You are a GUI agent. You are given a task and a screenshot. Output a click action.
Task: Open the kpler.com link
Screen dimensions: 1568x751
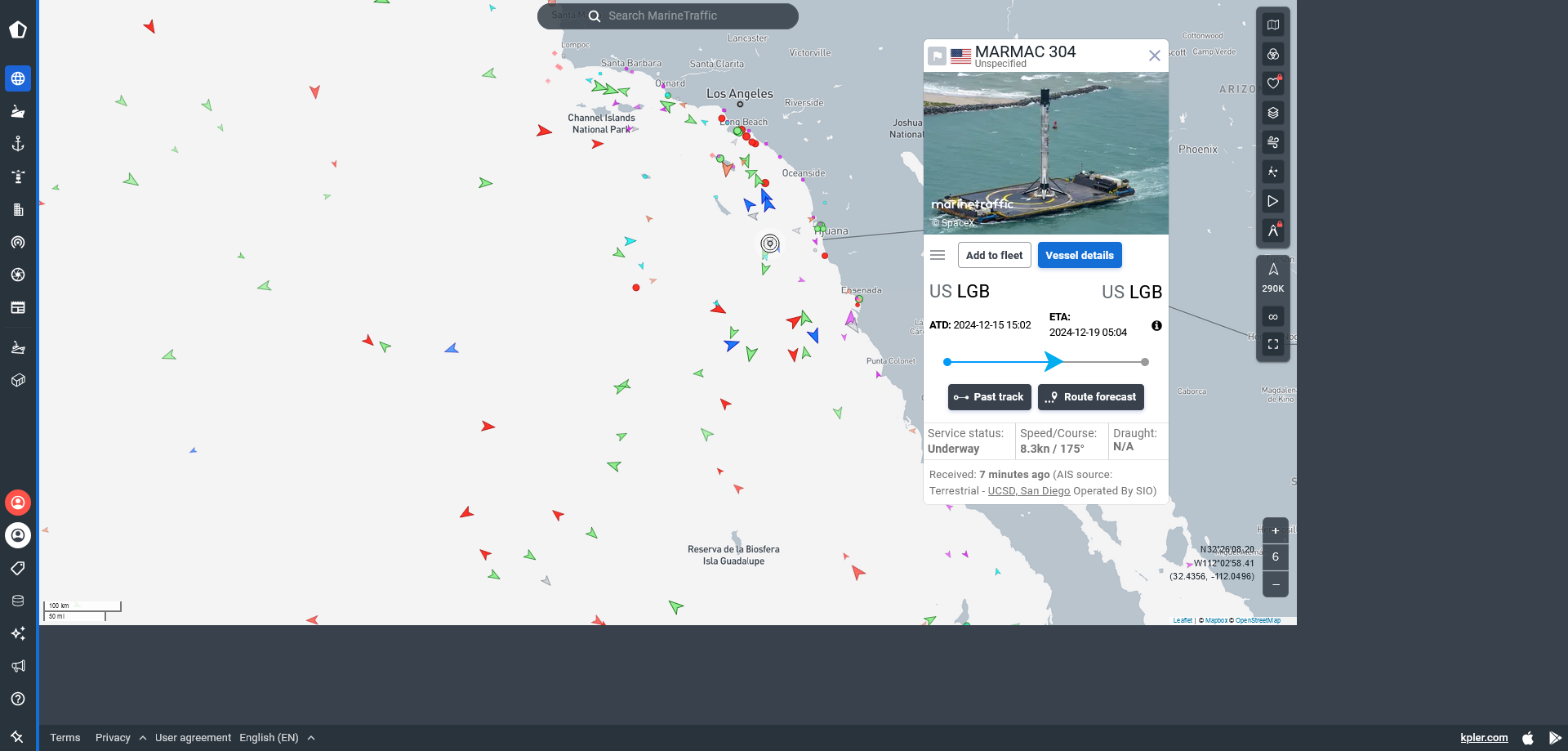(x=1484, y=738)
